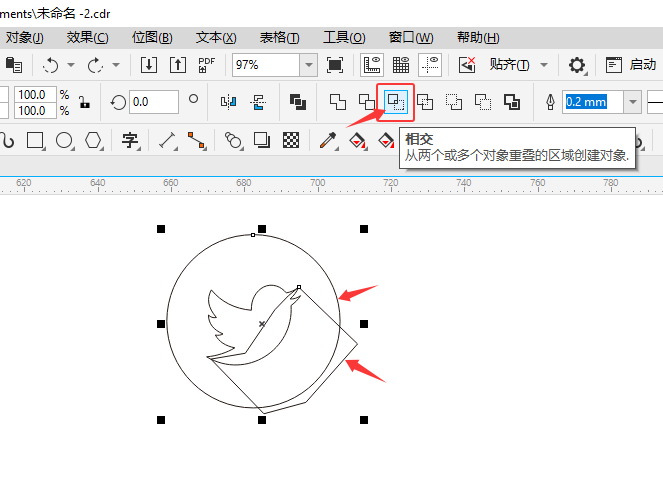Open the 97% zoom level dropdown arrow
Viewport: 663px width, 501px height.
click(x=309, y=65)
